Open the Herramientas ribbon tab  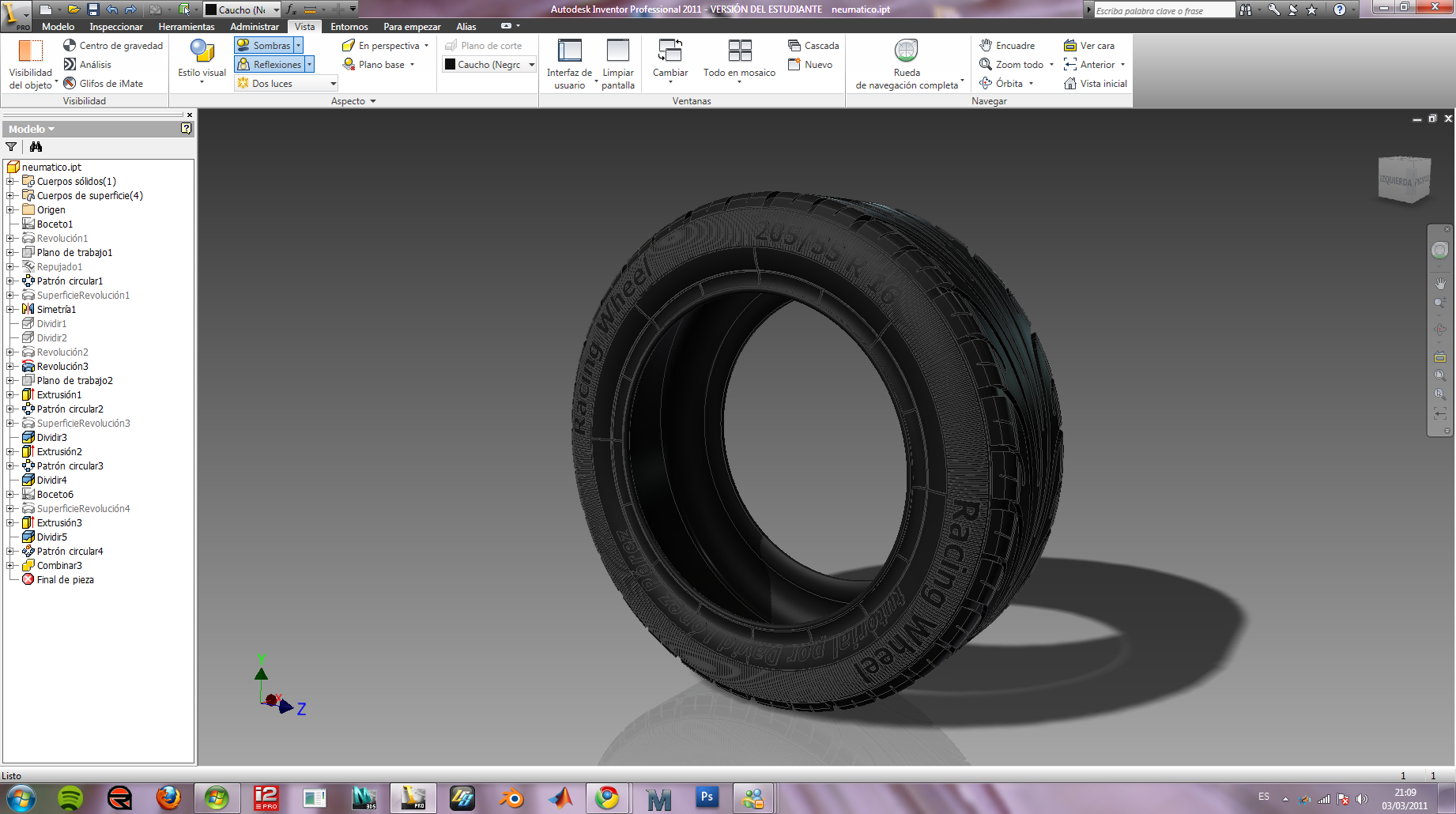pyautogui.click(x=187, y=27)
